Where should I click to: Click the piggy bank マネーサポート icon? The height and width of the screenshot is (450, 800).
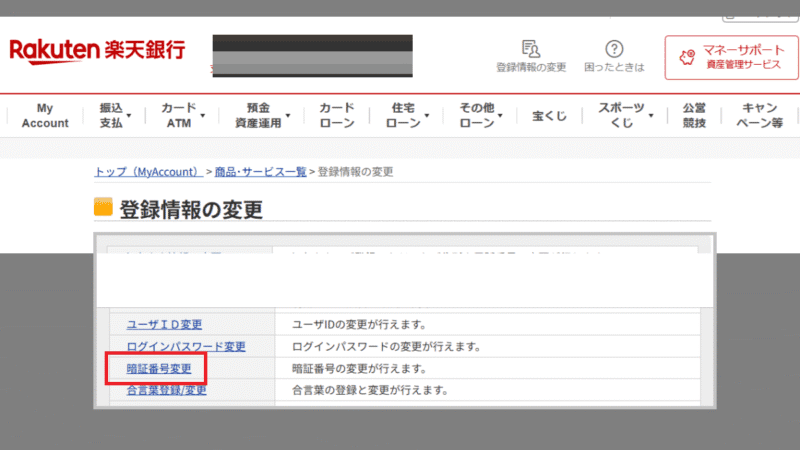tap(686, 57)
